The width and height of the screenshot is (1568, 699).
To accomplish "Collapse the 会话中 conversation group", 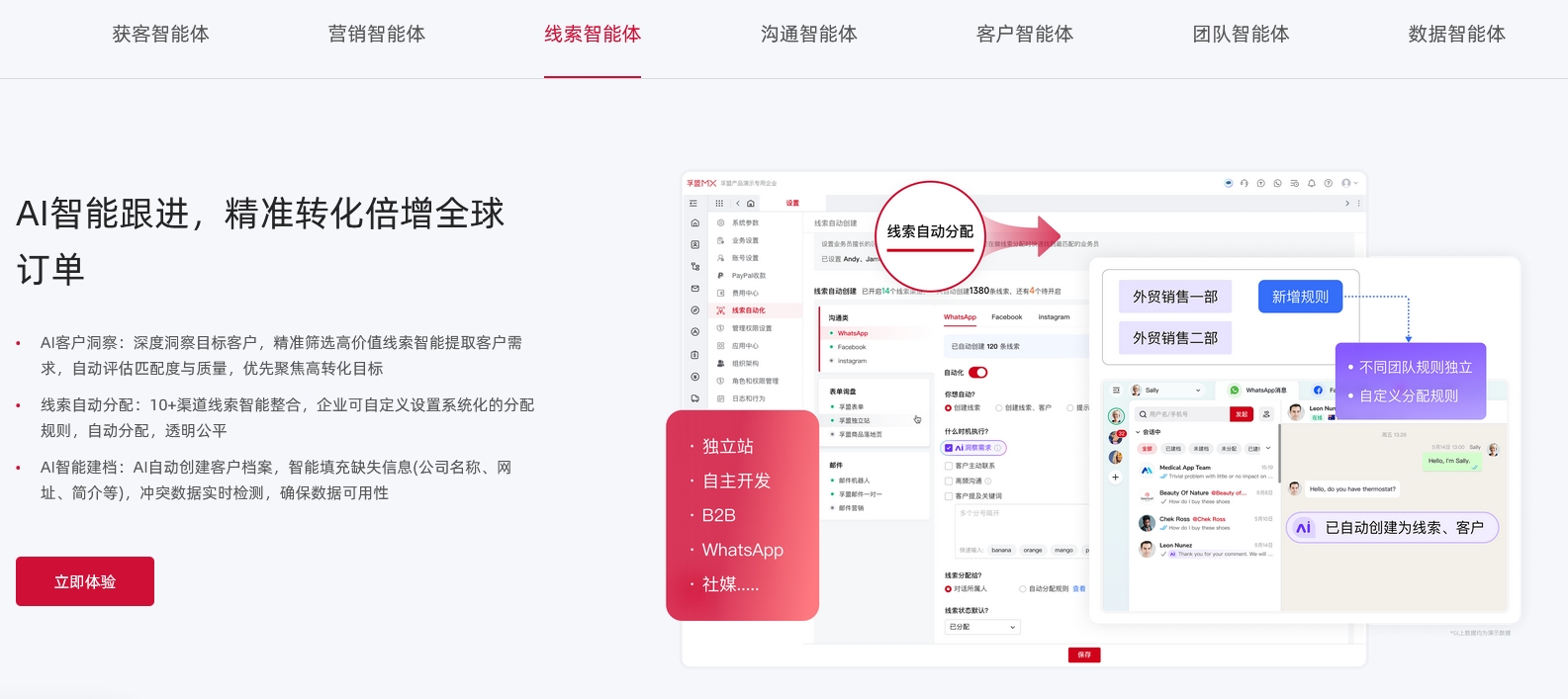I will pyautogui.click(x=1138, y=432).
